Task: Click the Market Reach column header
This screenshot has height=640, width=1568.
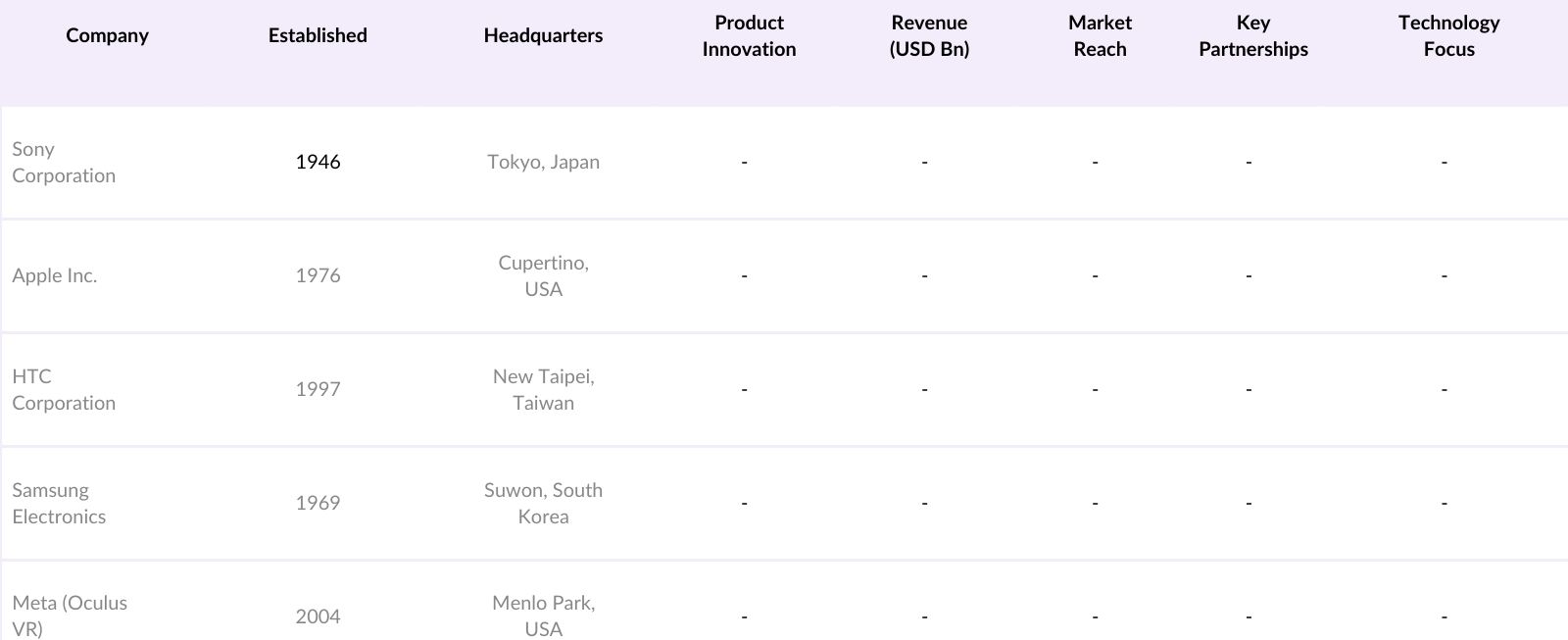Action: pos(1100,36)
